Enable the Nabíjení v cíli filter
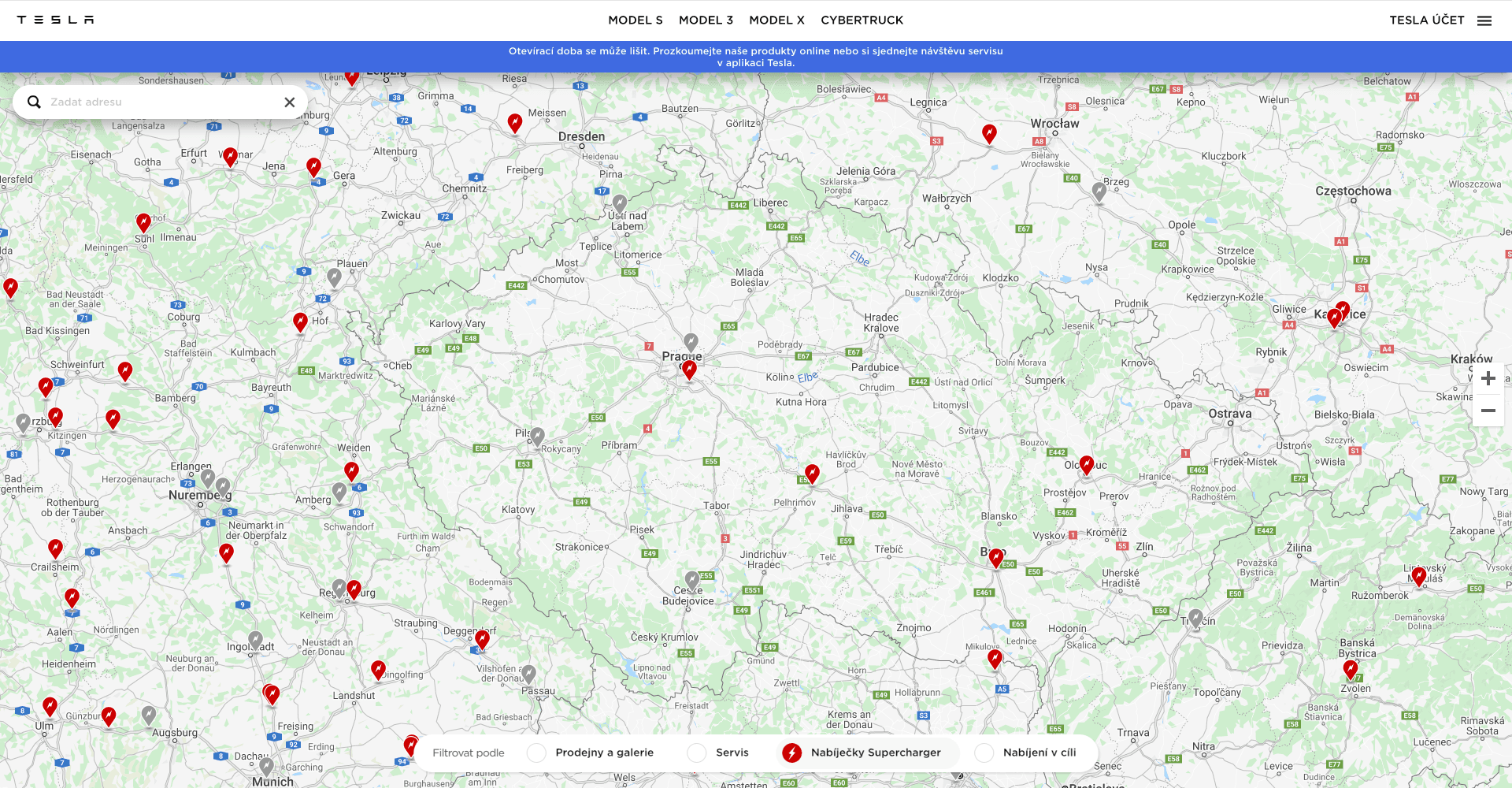1512x788 pixels. [1026, 753]
